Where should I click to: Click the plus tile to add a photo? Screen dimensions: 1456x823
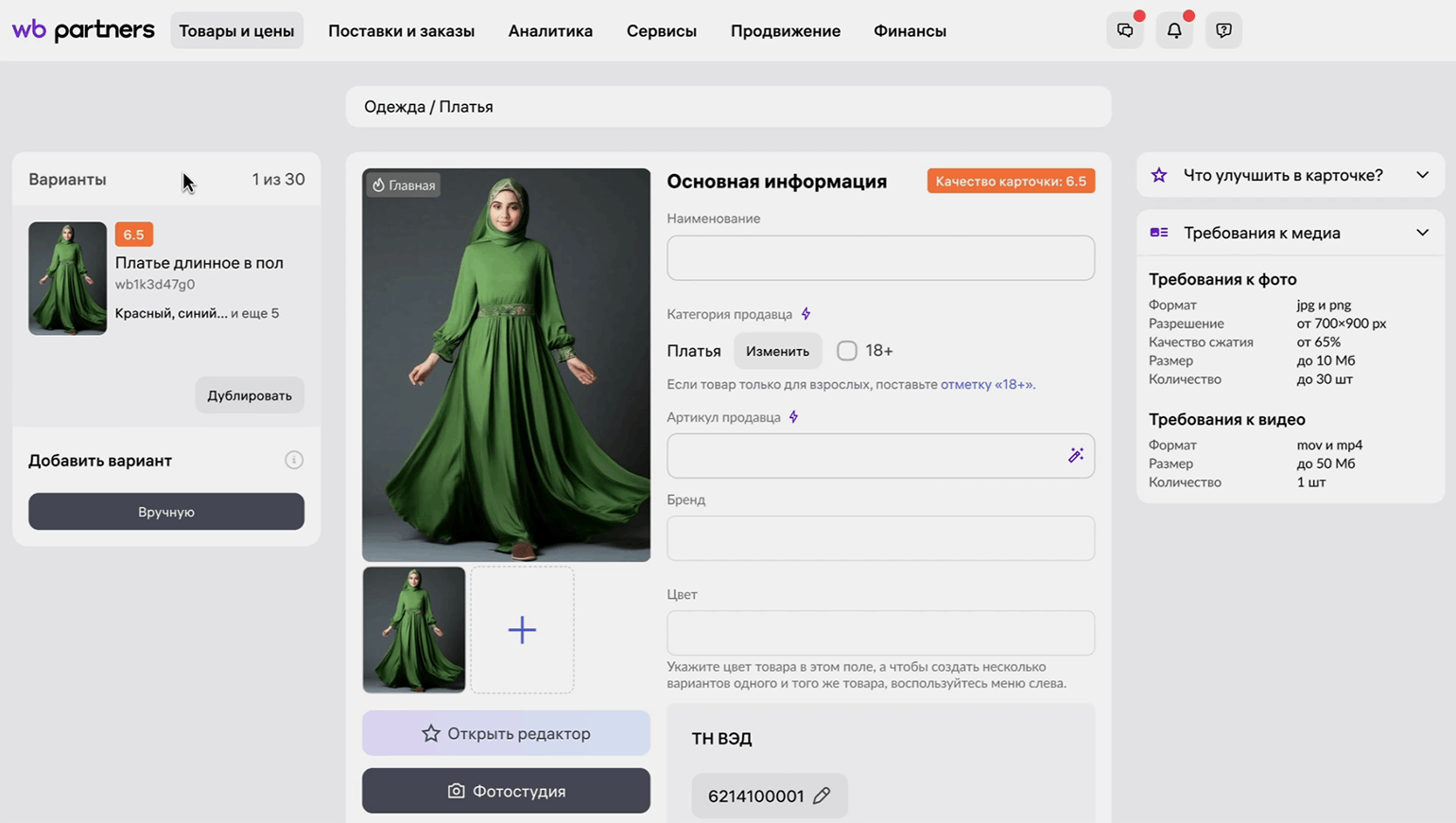[522, 629]
